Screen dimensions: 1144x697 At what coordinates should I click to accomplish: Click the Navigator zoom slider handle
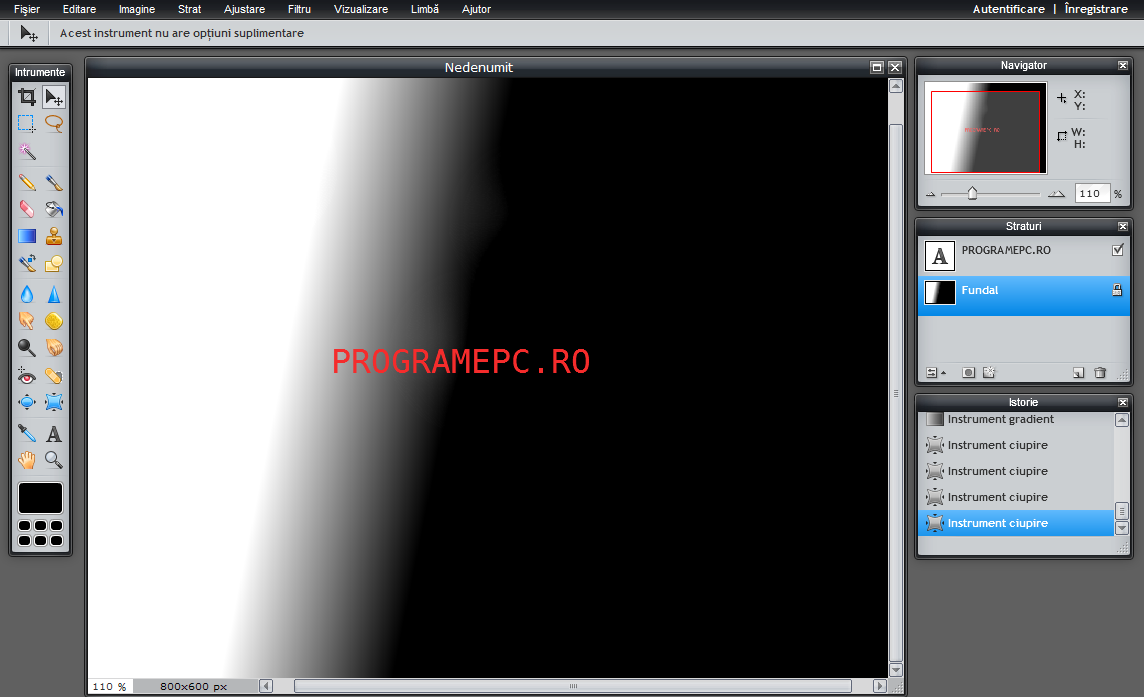972,193
